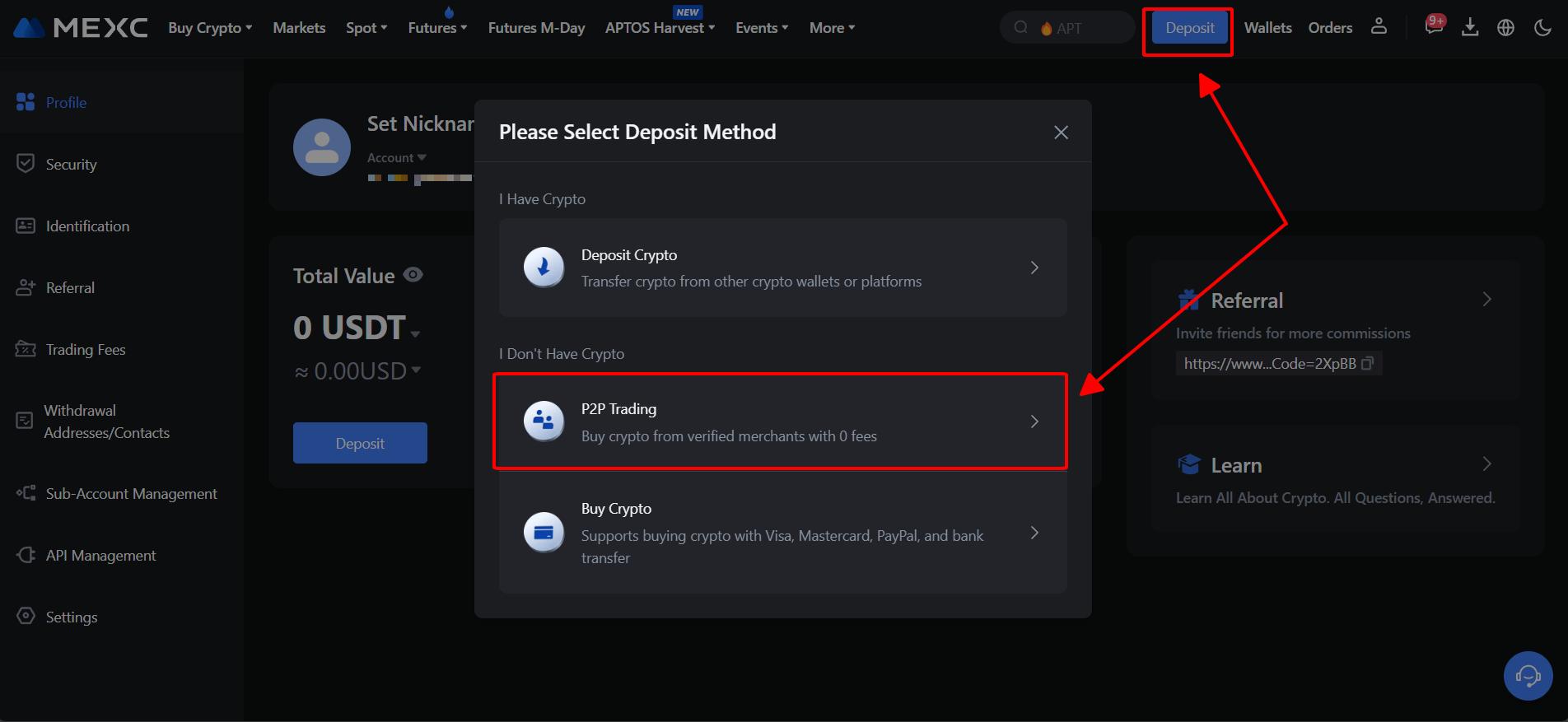Click the Settings gear icon in sidebar
The image size is (1568, 722).
[x=26, y=616]
